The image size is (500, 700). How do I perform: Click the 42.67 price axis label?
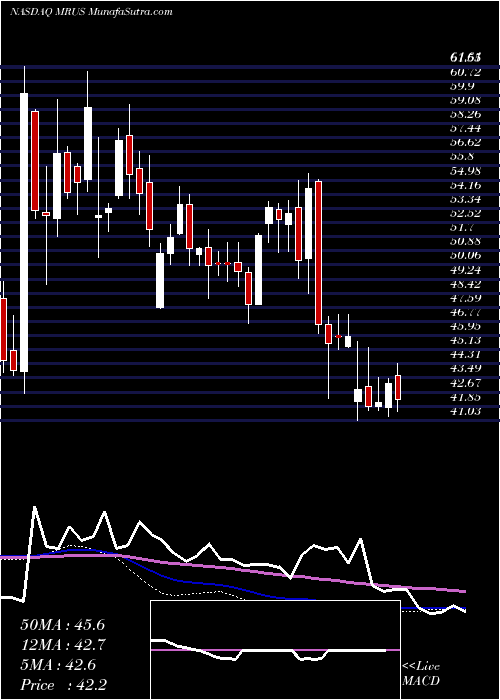(466, 383)
